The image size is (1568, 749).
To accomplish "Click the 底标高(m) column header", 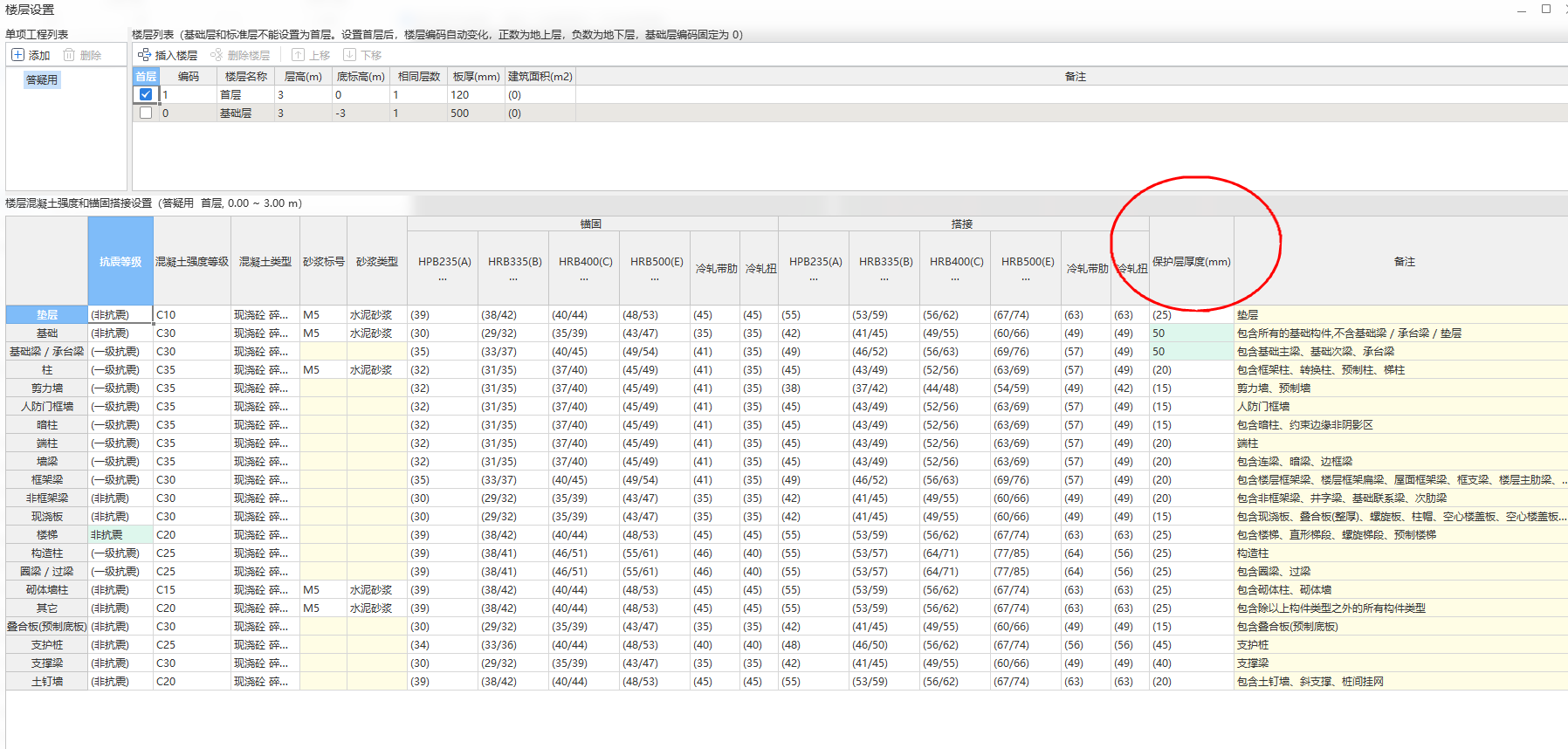I will click(x=361, y=76).
